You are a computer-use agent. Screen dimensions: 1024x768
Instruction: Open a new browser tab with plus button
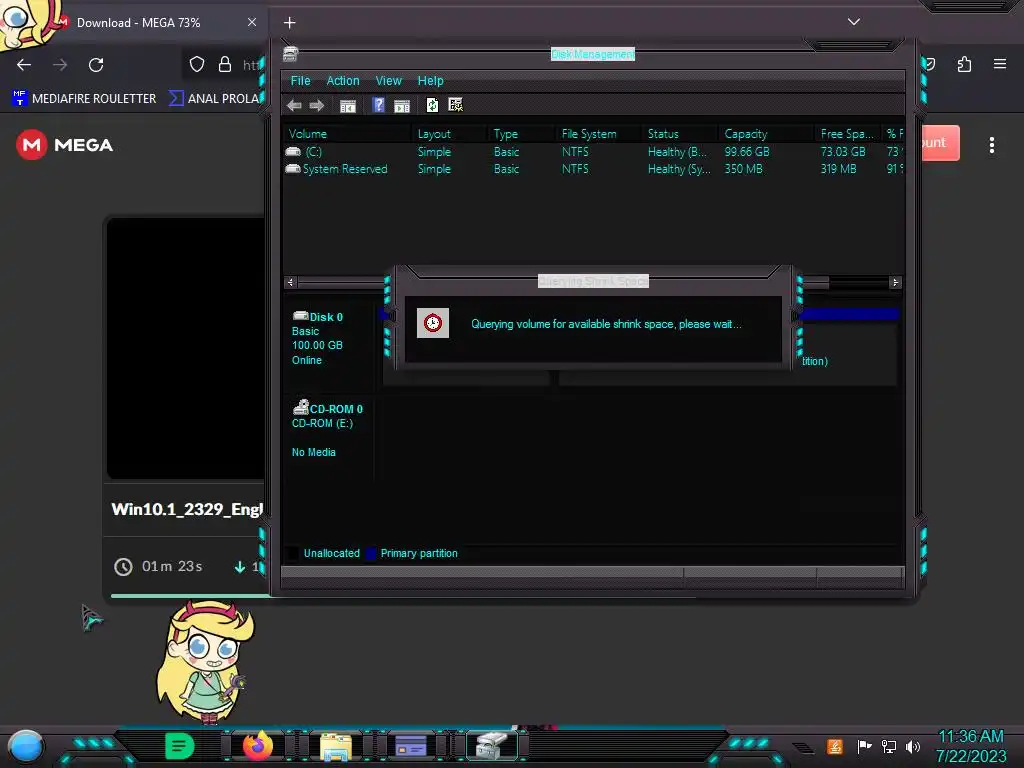pyautogui.click(x=289, y=23)
